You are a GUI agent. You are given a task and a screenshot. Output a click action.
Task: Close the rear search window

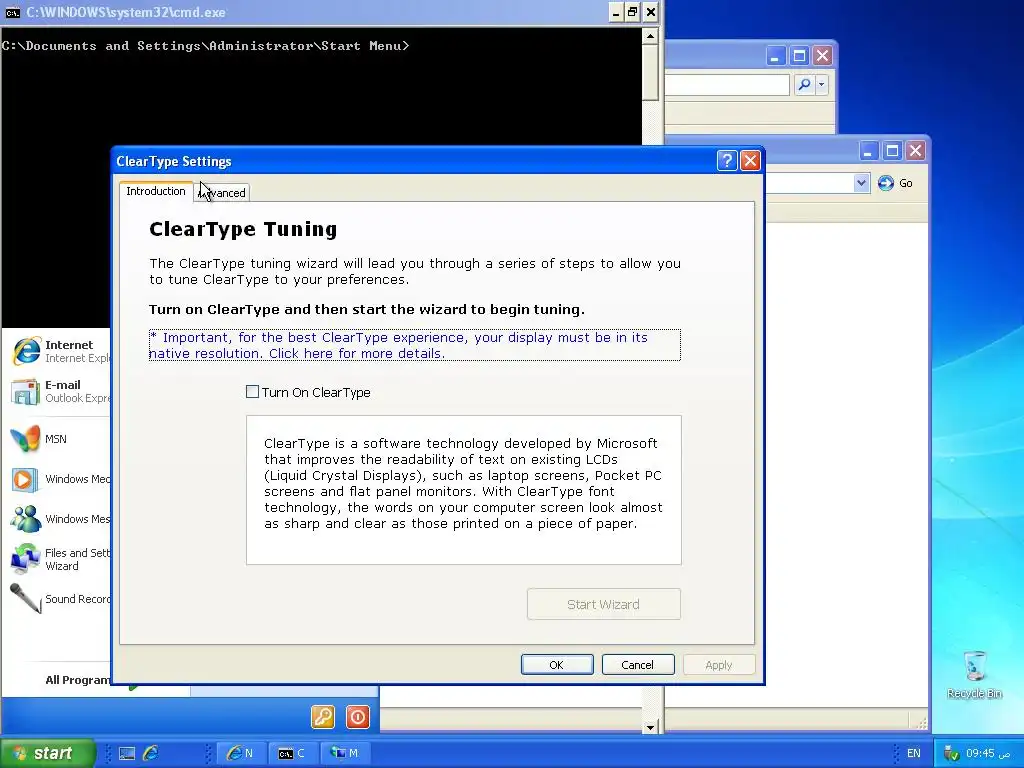[x=823, y=56]
